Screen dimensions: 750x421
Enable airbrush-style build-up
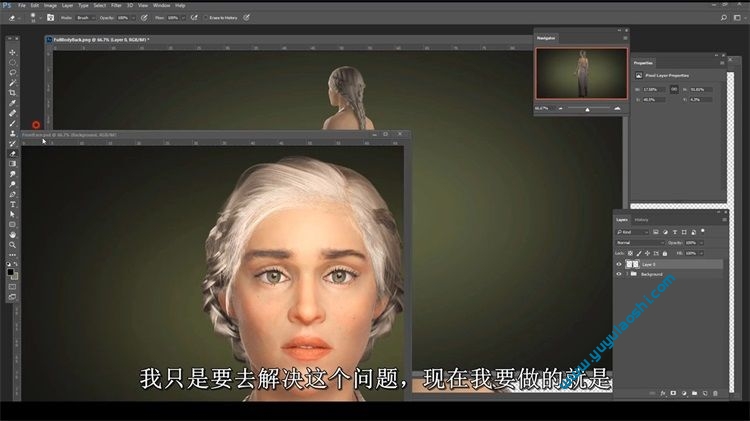(x=194, y=18)
